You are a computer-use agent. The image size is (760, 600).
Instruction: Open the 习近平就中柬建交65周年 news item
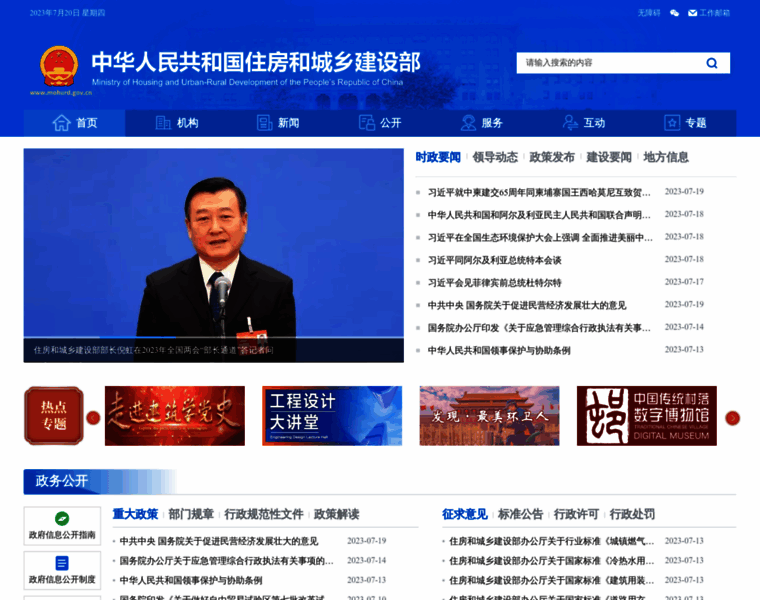(539, 192)
